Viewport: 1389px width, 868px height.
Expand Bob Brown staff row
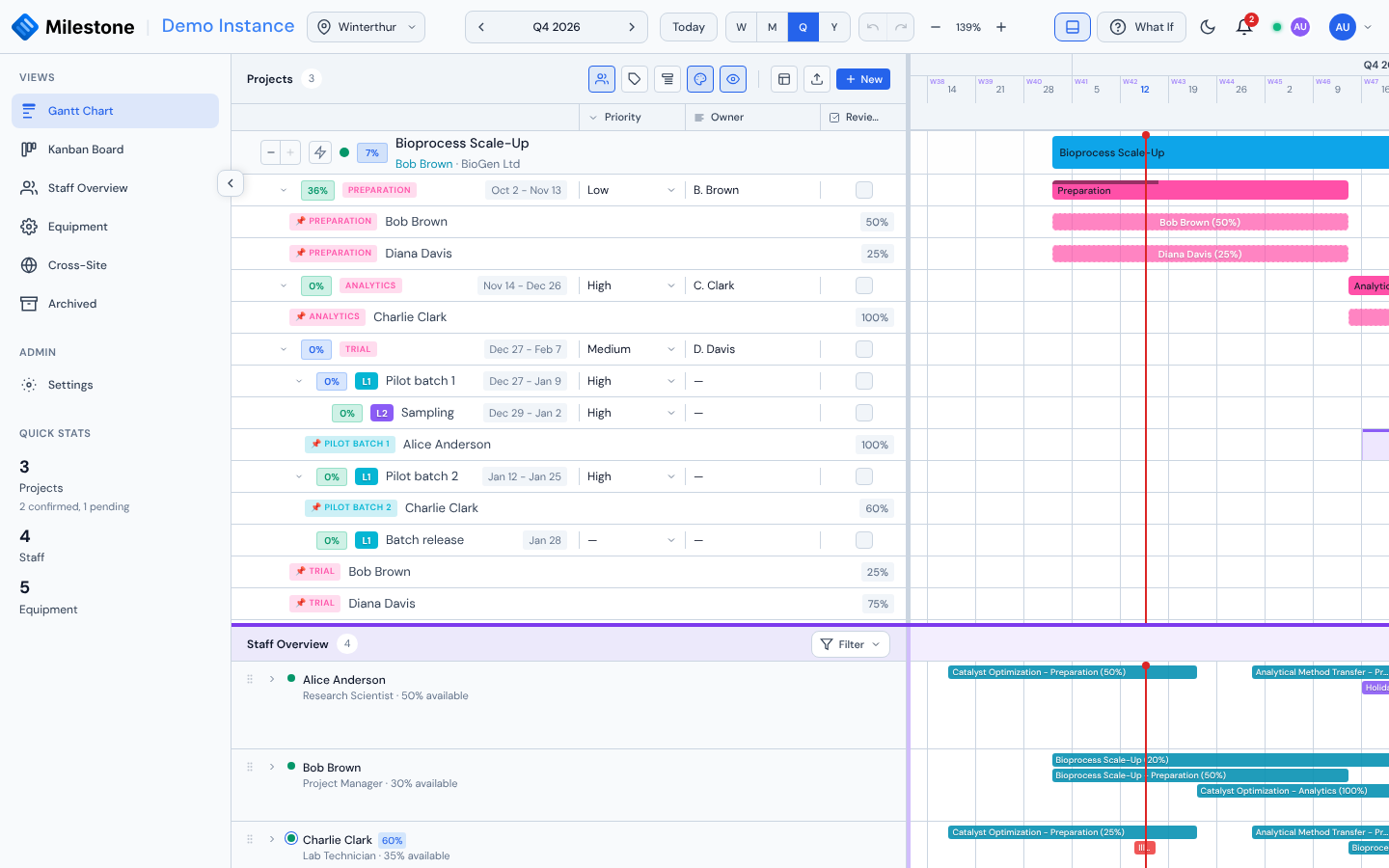272,767
